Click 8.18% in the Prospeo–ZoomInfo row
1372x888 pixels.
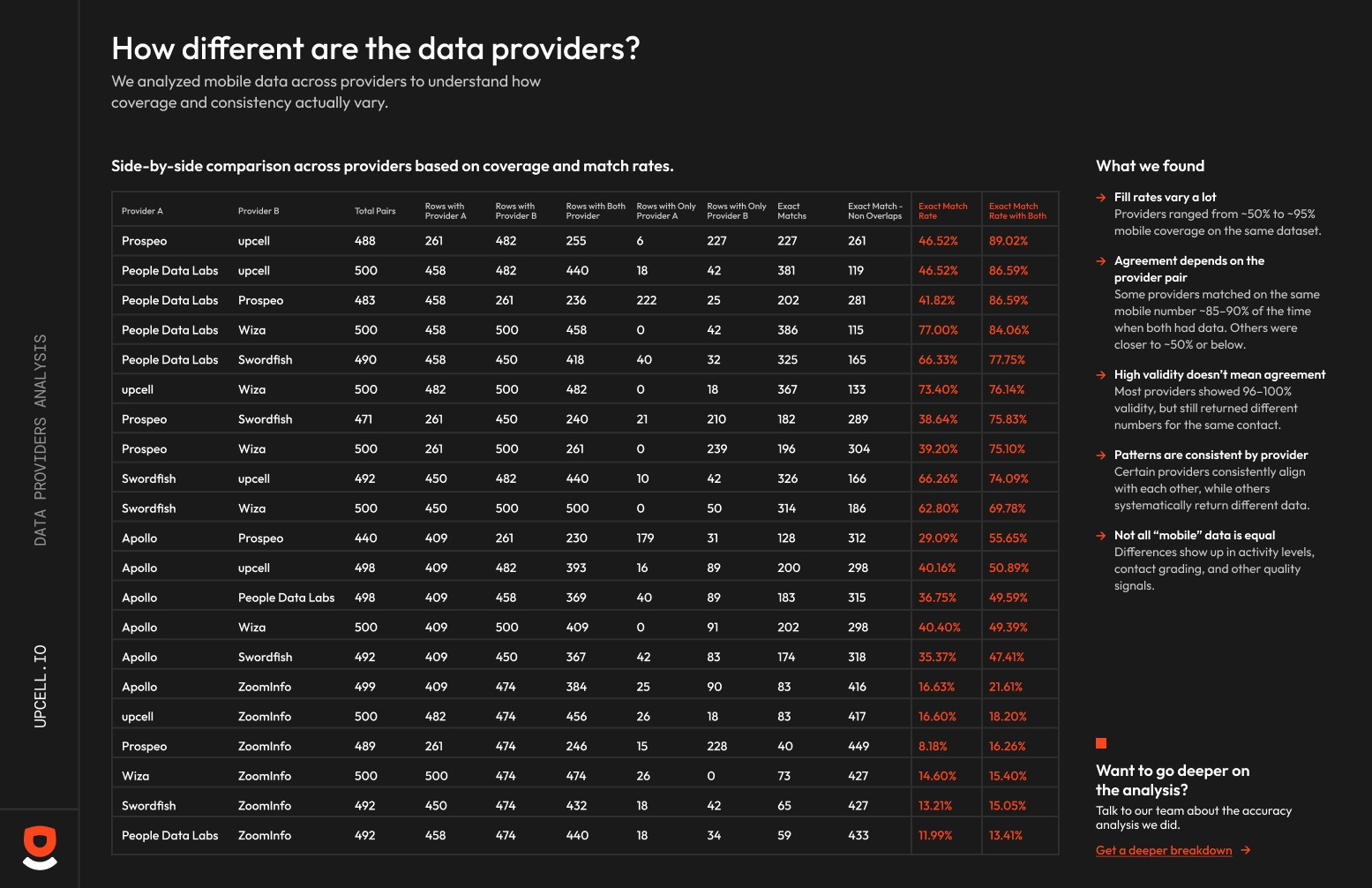point(933,747)
